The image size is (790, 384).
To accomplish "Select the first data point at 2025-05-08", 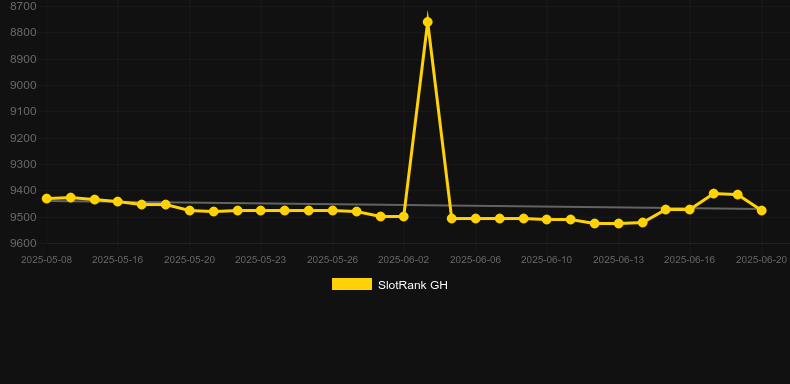I will click(46, 199).
